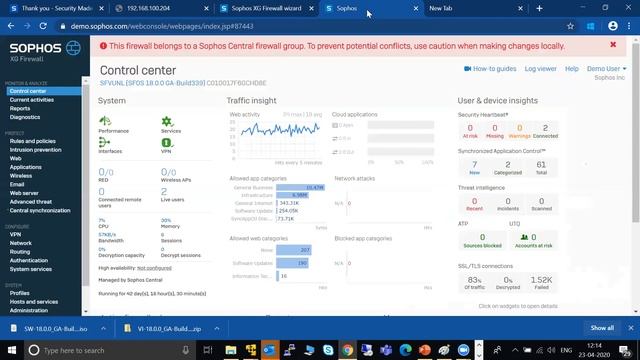This screenshot has height=360, width=640.
Task: Switch to the 192.168.100.204 tab
Action: click(162, 8)
